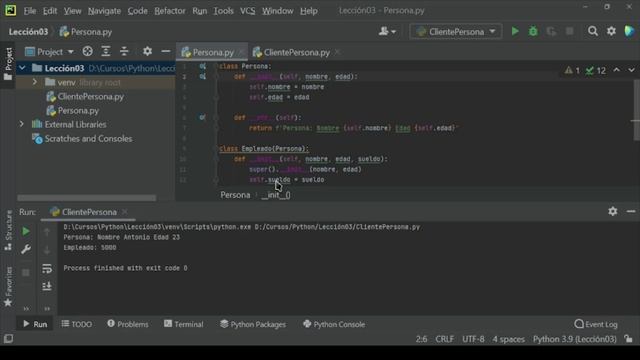Open the VCS menu
Viewport: 640px width, 360px height.
(247, 11)
